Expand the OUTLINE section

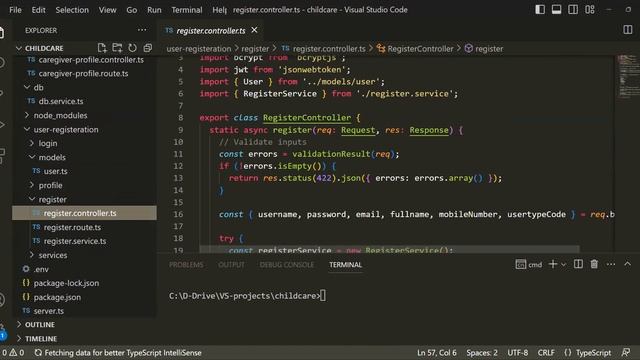(x=36, y=324)
